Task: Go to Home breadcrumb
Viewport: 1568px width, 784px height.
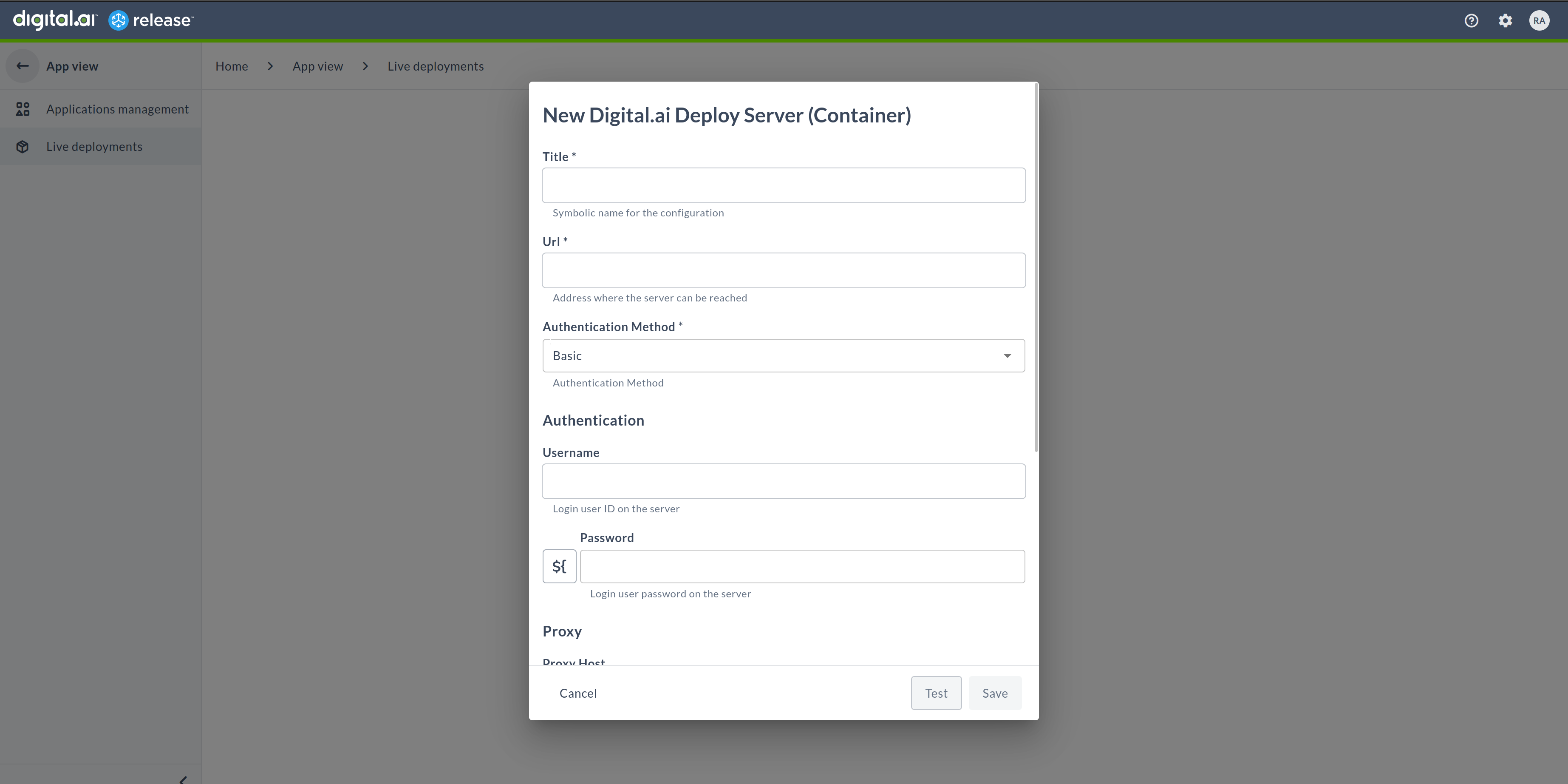Action: [231, 66]
